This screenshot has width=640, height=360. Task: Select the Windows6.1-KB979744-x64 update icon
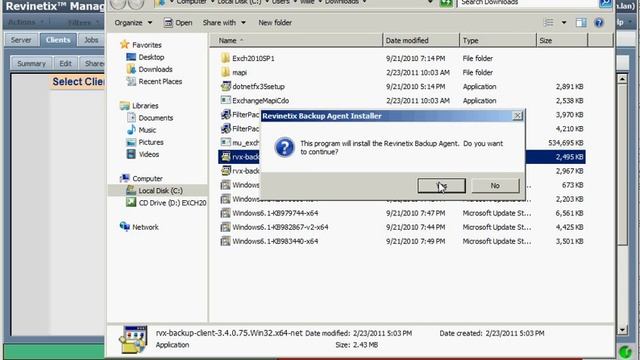225,213
